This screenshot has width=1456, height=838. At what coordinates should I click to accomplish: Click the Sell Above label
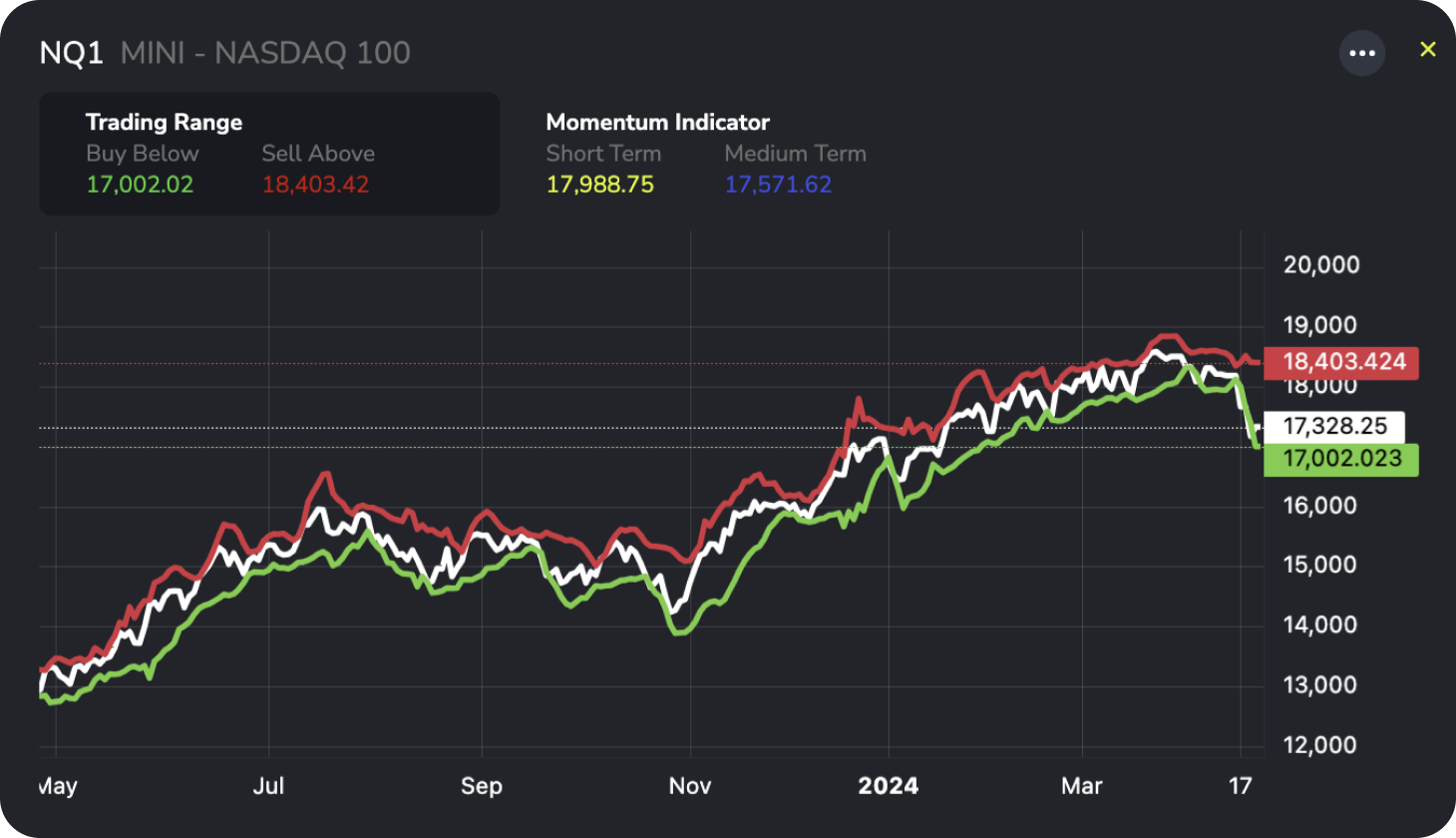pyautogui.click(x=318, y=154)
